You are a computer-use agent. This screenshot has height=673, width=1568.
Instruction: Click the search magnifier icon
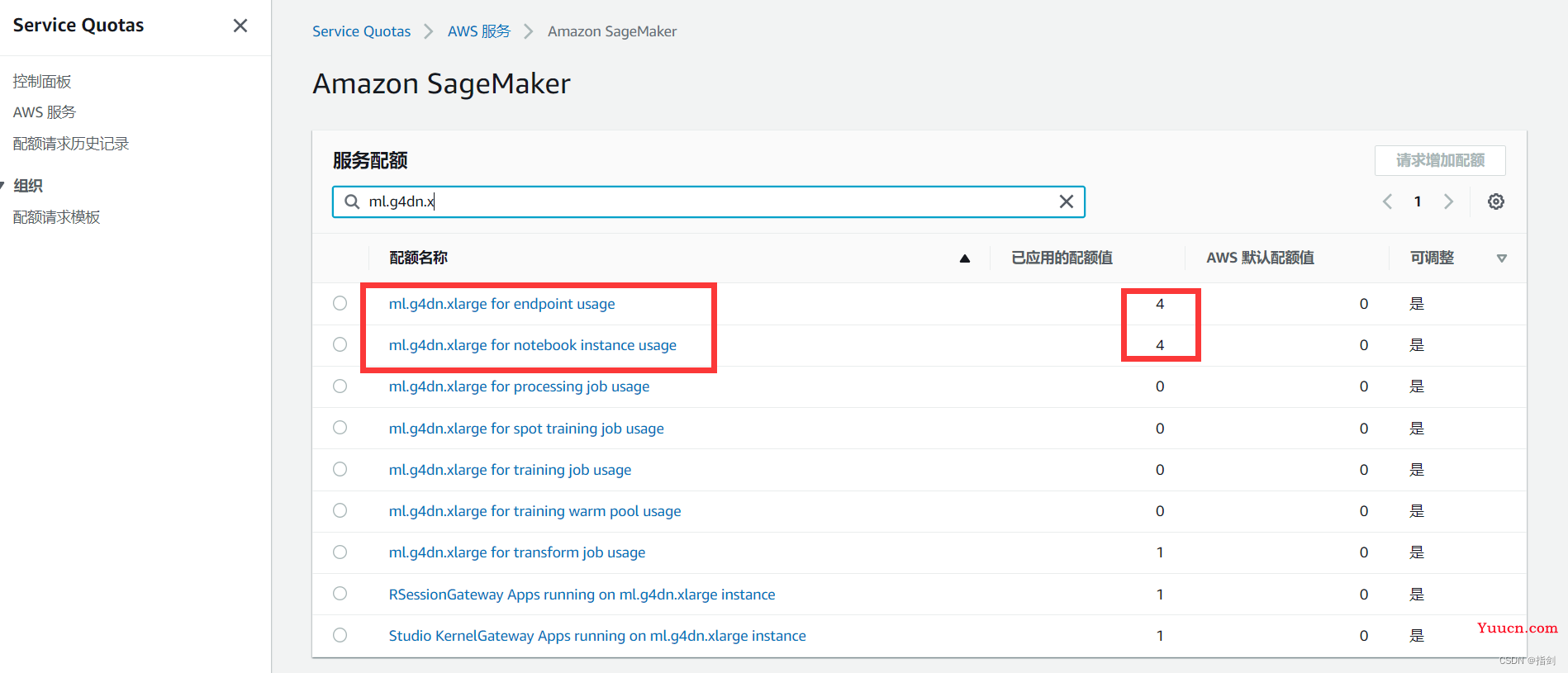tap(352, 201)
